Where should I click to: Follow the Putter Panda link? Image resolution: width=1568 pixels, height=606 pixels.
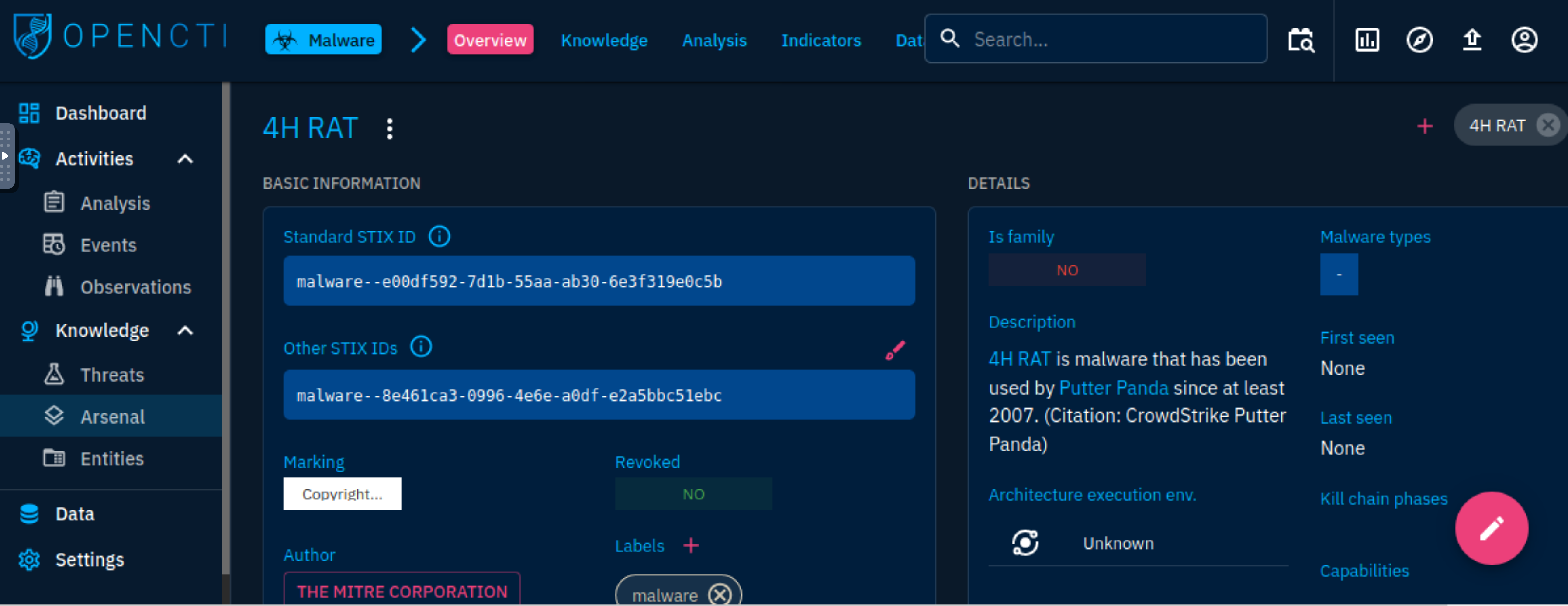tap(1113, 388)
